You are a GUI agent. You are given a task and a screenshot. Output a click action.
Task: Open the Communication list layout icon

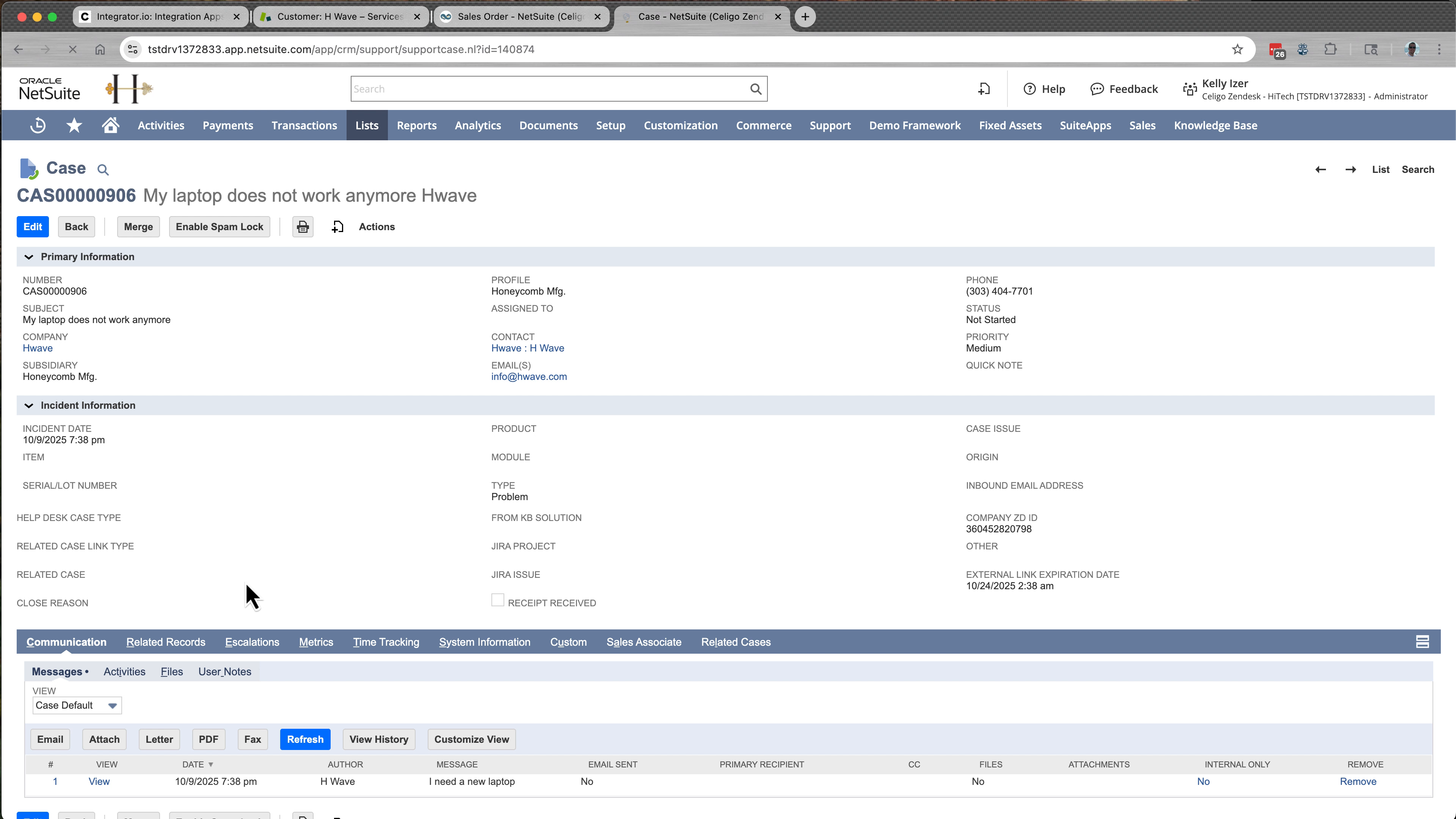point(1422,642)
